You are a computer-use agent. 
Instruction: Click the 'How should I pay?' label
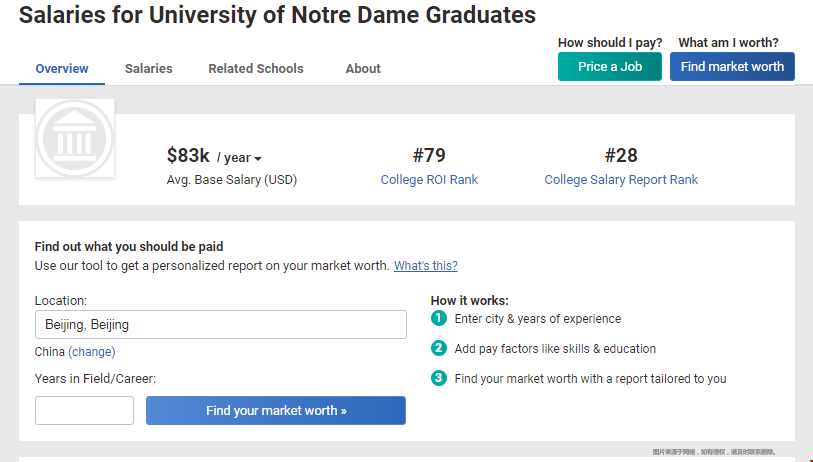(610, 43)
